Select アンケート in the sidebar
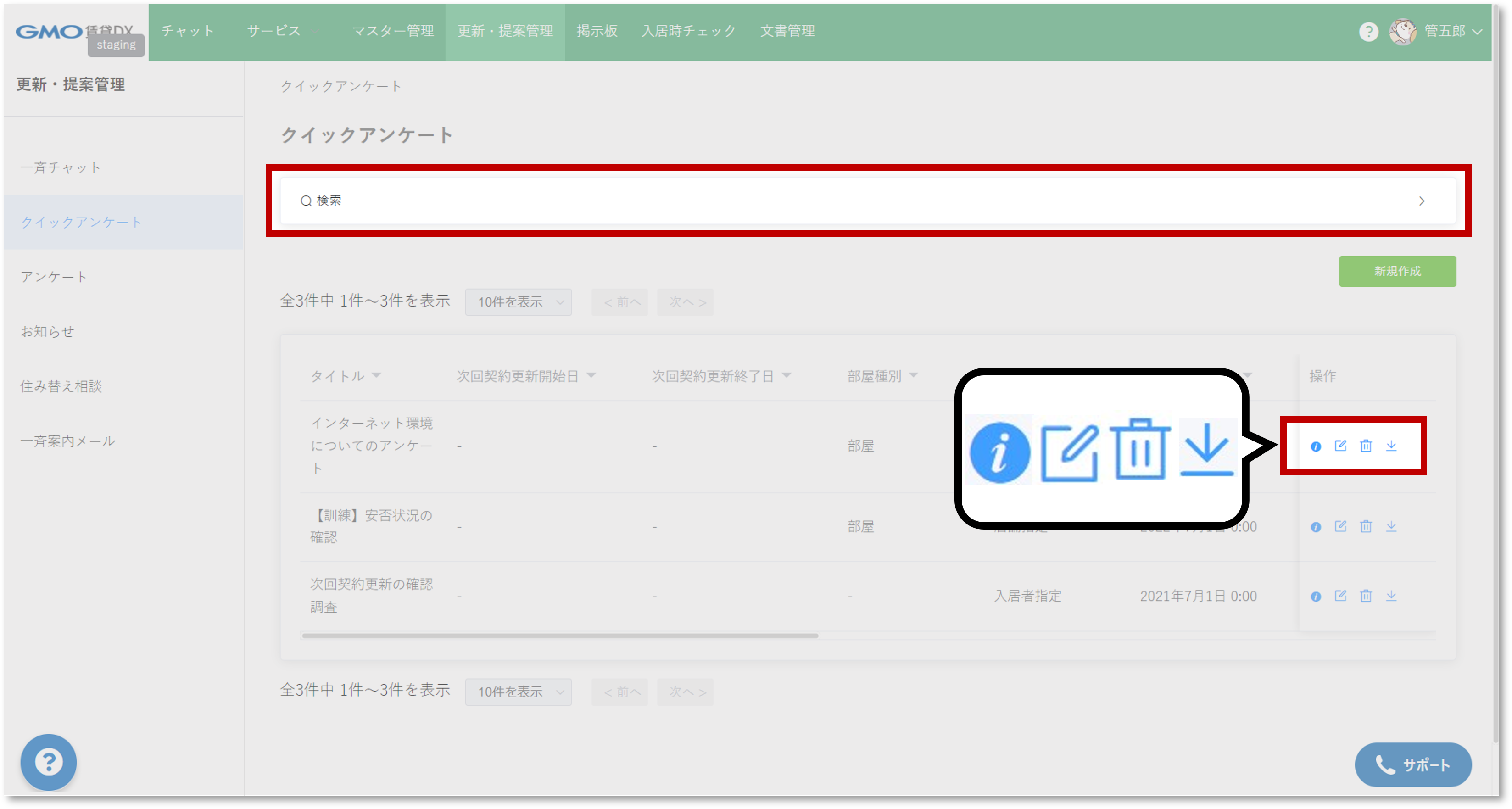Viewport: 1512px width, 809px height. (54, 277)
